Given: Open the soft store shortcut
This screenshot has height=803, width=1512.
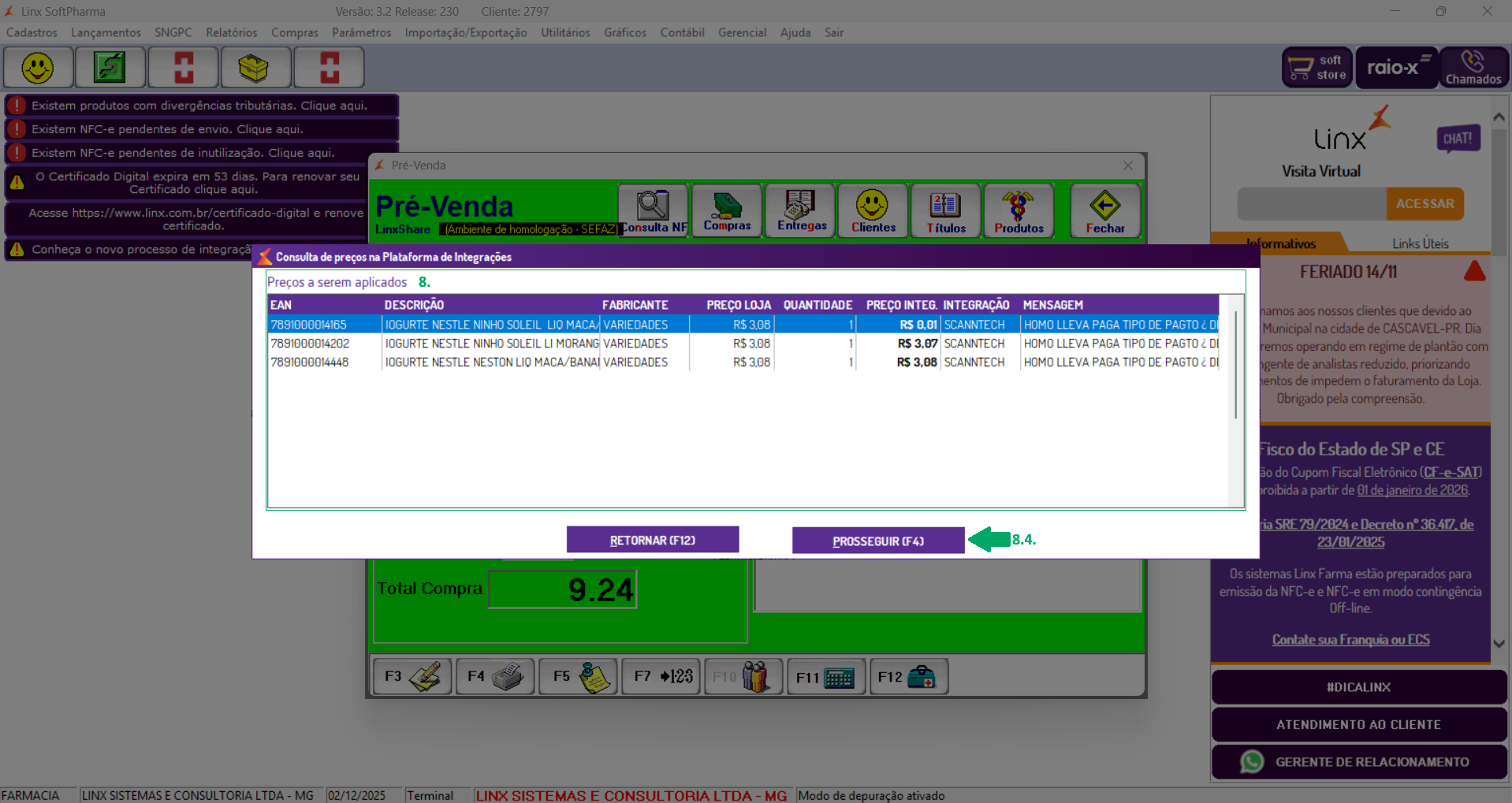Looking at the screenshot, I should (x=1316, y=68).
